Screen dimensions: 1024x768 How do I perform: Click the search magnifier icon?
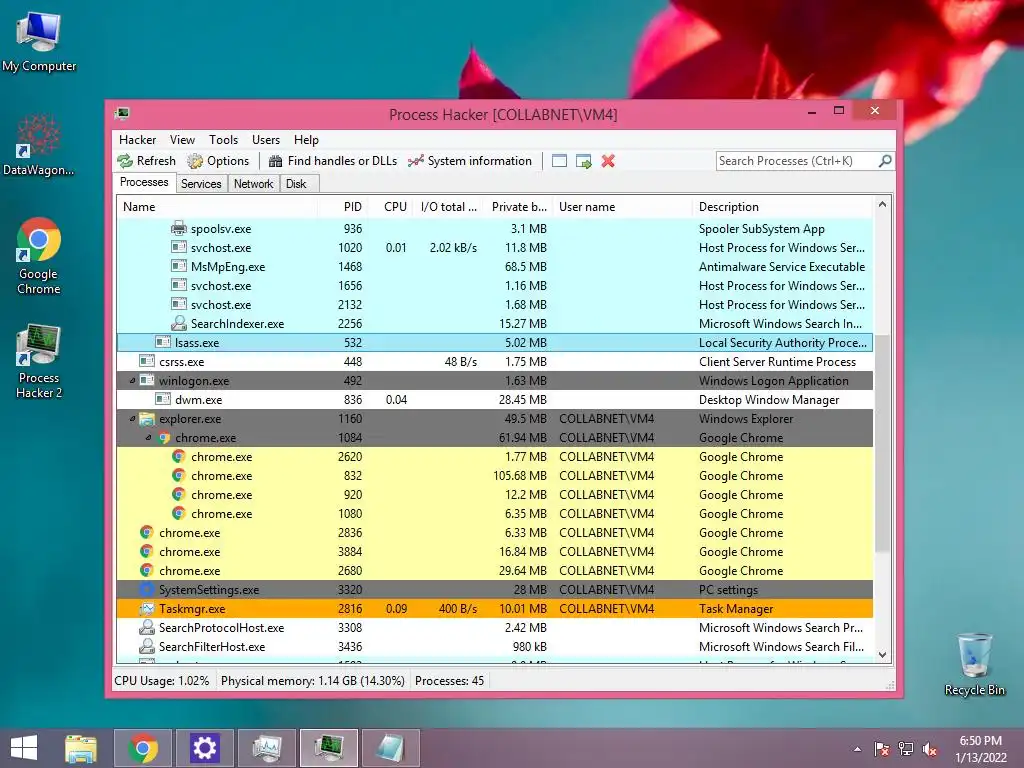click(885, 161)
